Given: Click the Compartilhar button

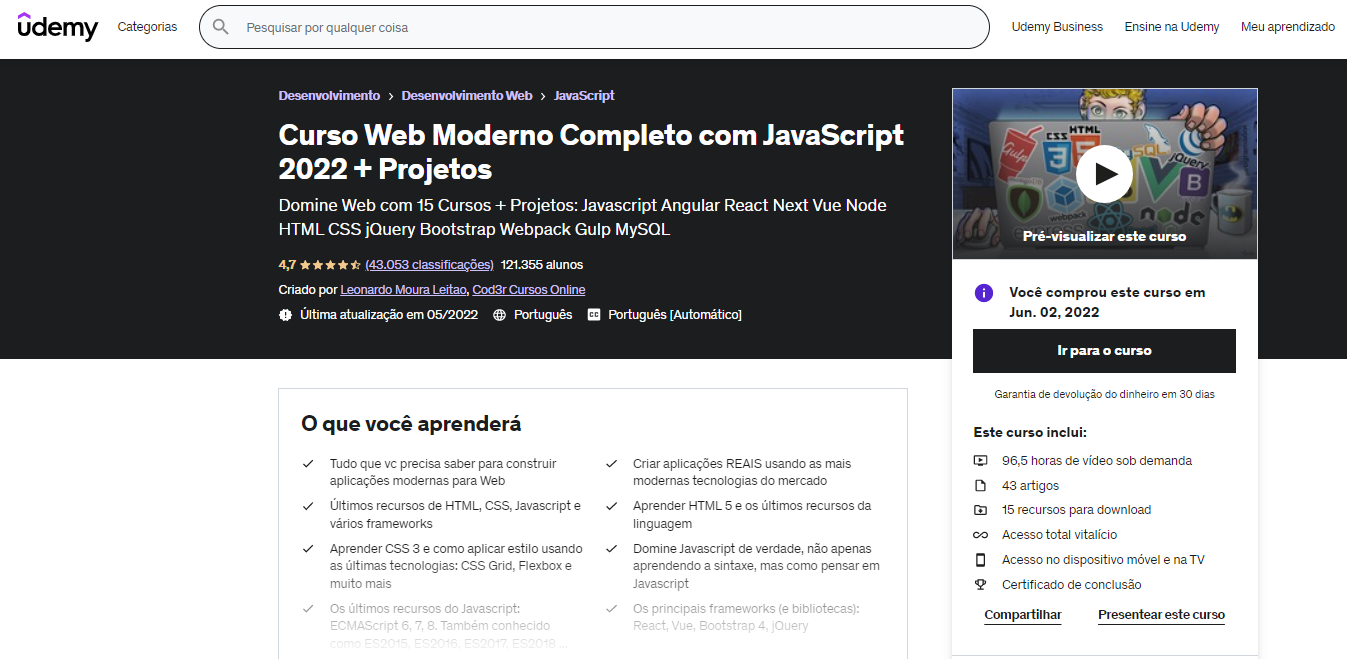Looking at the screenshot, I should click(1023, 615).
